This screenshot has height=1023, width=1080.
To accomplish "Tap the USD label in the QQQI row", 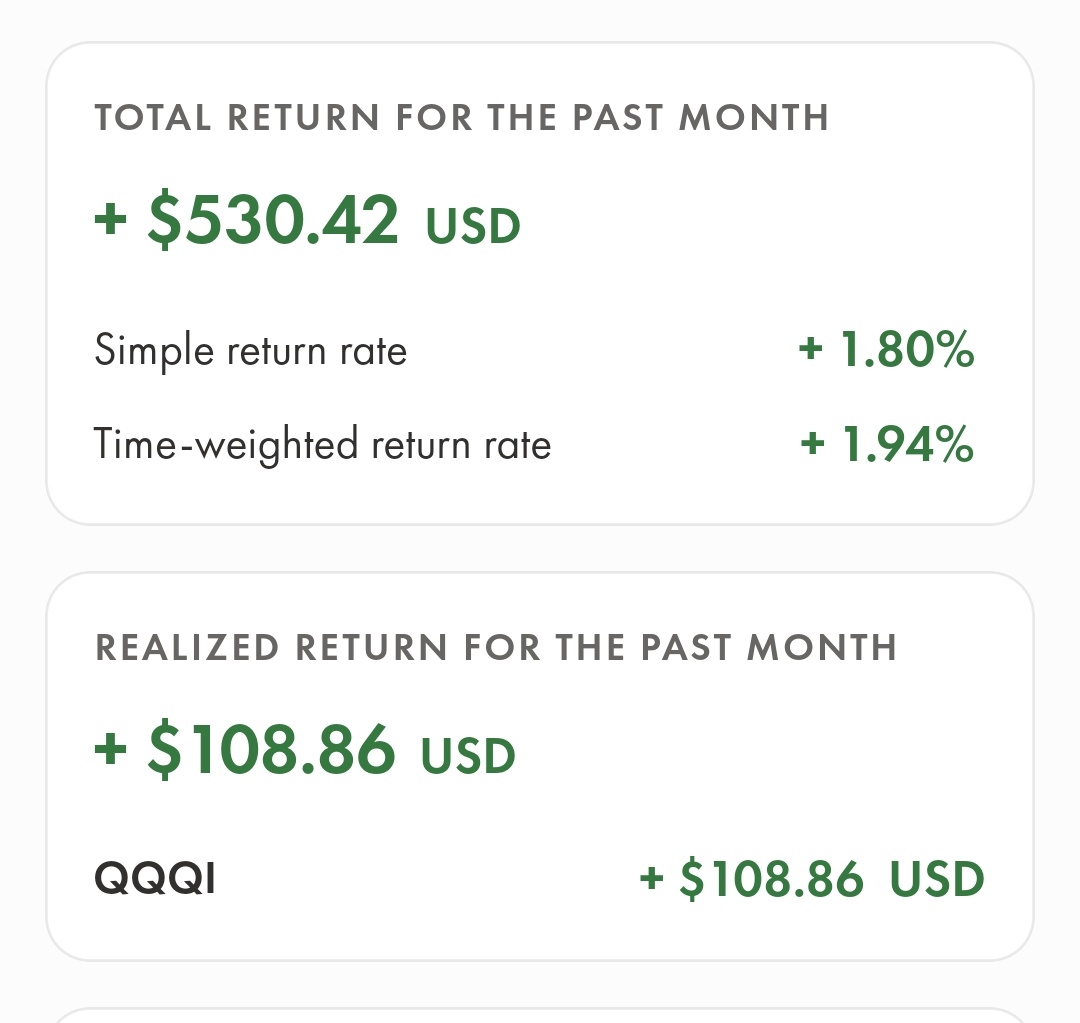I will click(x=937, y=880).
